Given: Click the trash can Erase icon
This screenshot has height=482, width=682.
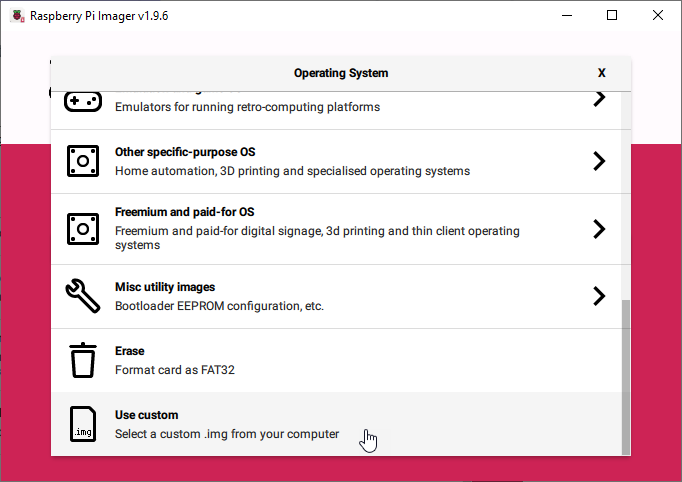Looking at the screenshot, I should (x=83, y=360).
